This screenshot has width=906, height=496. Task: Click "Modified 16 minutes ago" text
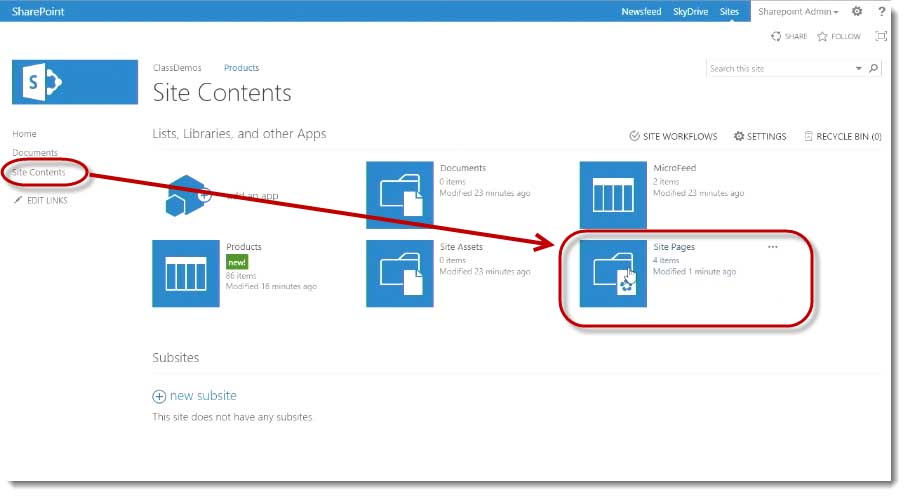(271, 286)
